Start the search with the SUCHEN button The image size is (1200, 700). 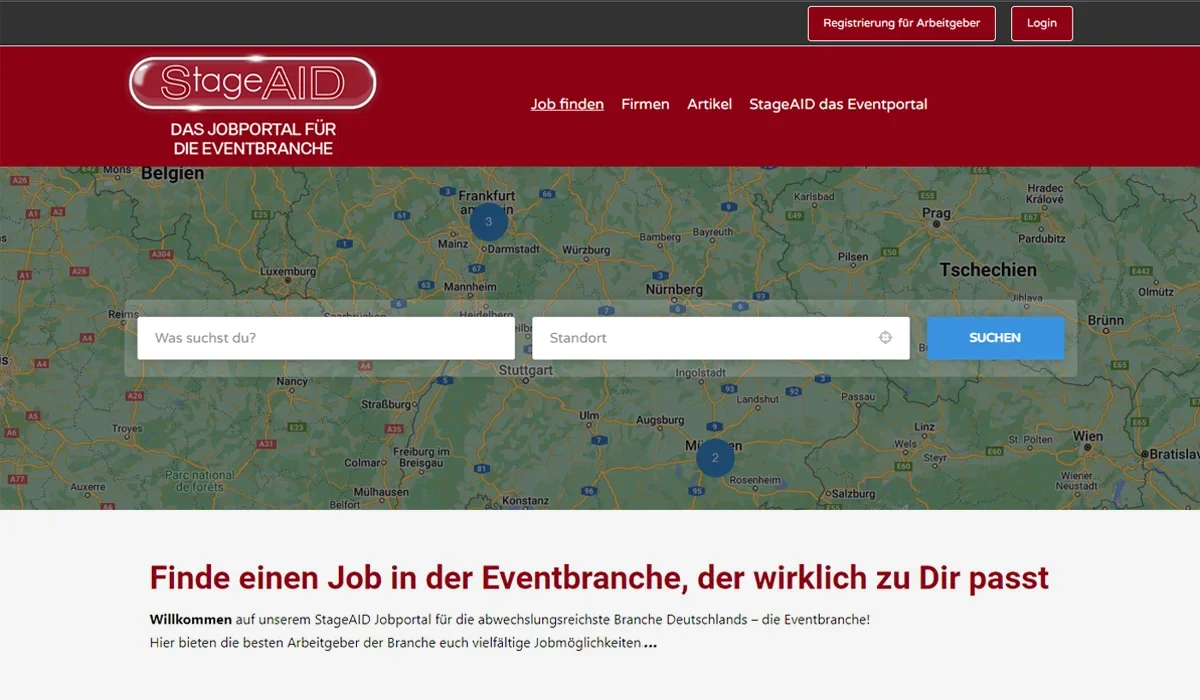[x=995, y=338]
